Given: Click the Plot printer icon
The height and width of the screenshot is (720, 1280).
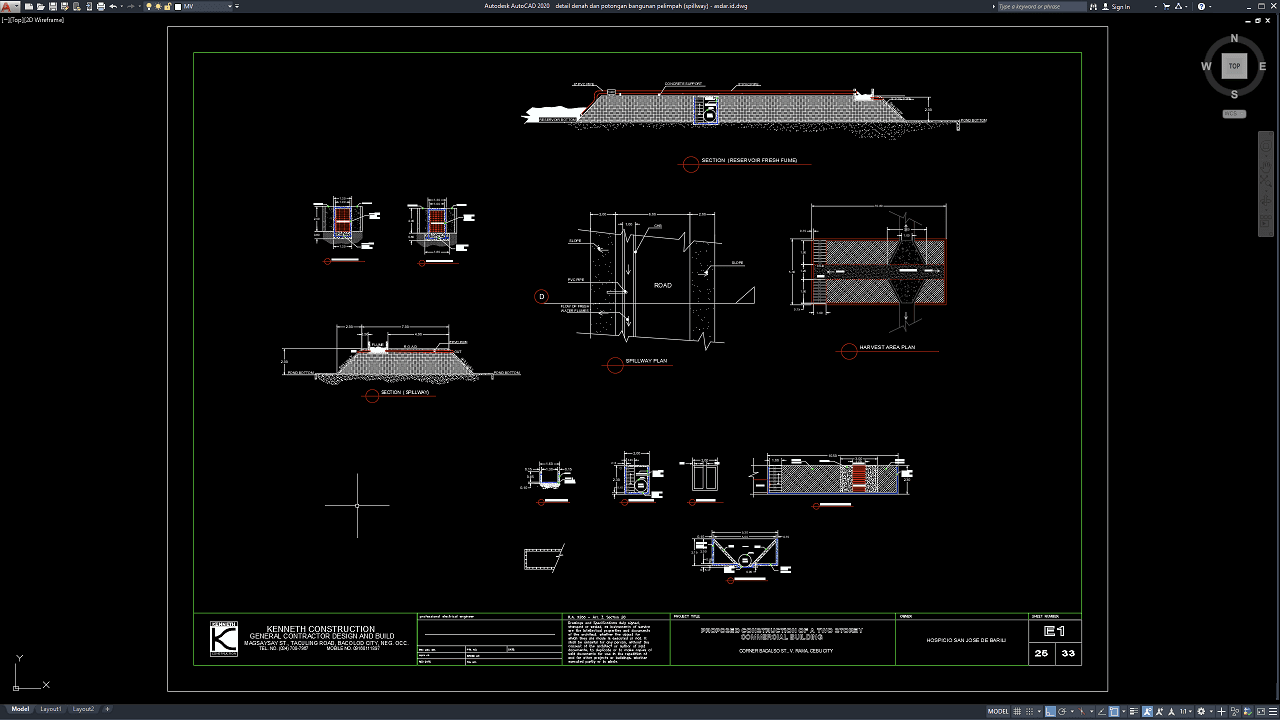Looking at the screenshot, I should (101, 6).
